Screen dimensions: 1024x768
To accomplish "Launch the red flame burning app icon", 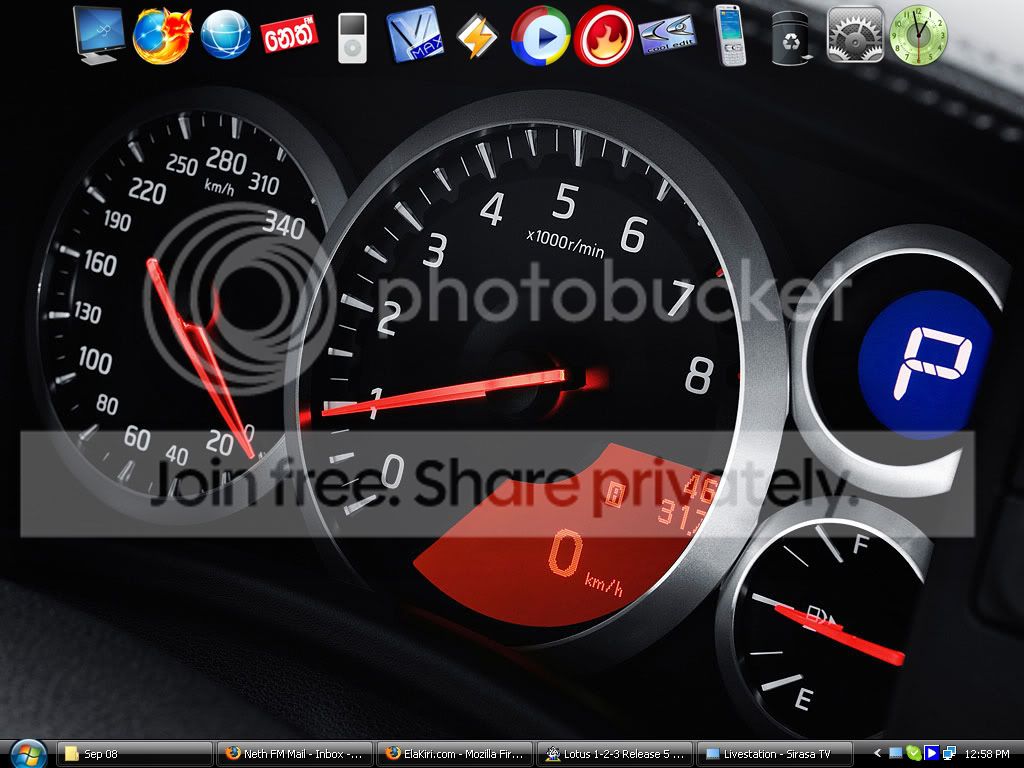I will tap(603, 36).
